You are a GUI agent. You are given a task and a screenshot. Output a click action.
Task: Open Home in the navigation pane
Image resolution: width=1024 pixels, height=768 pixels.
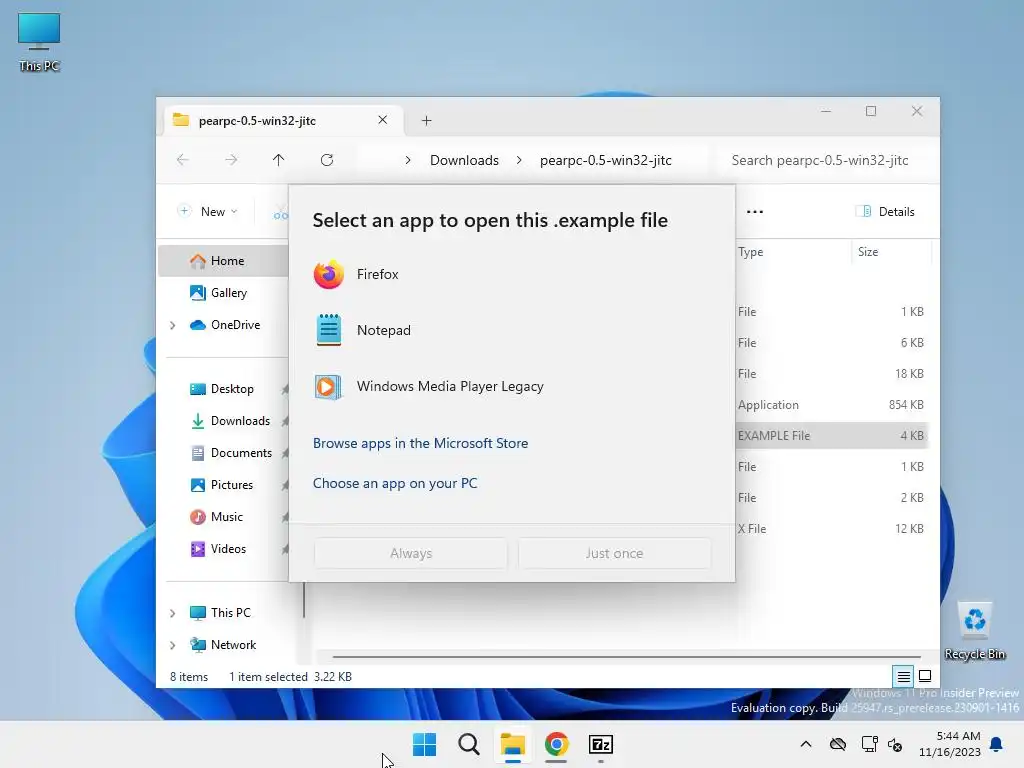click(x=223, y=261)
